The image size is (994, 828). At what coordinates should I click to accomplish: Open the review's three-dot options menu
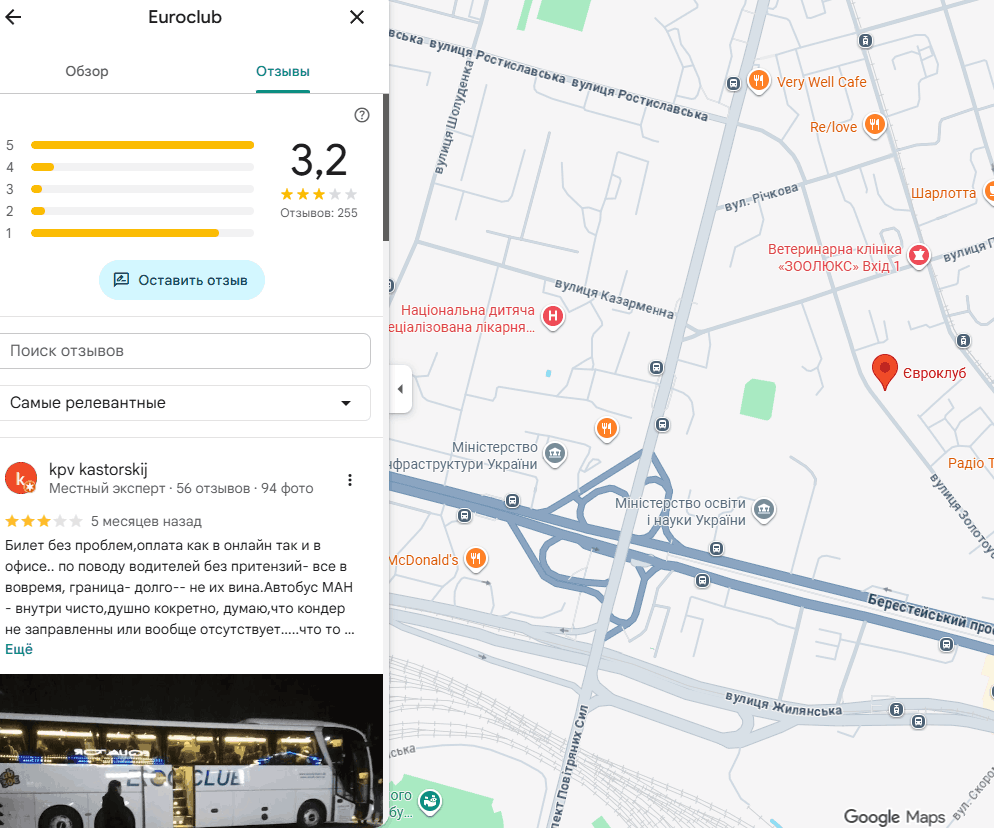pos(350,480)
